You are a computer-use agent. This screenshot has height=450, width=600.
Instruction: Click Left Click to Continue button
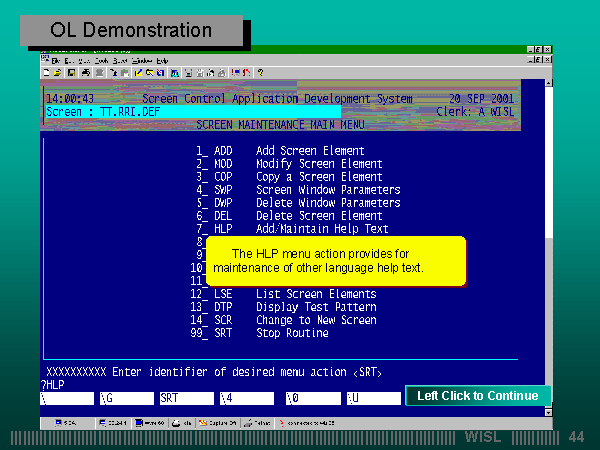point(477,396)
